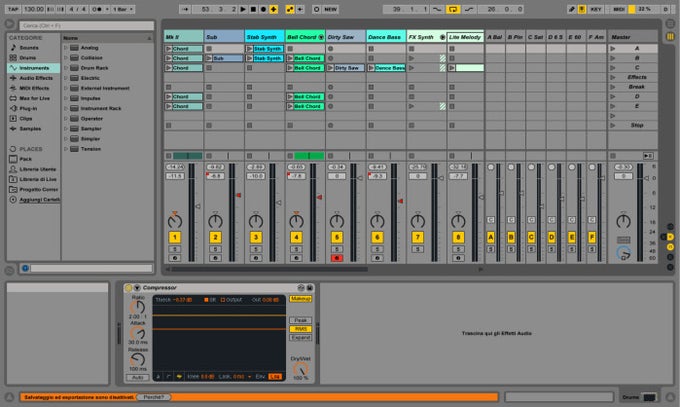Launch the Break scene in Master
The image size is (680, 407).
point(612,87)
